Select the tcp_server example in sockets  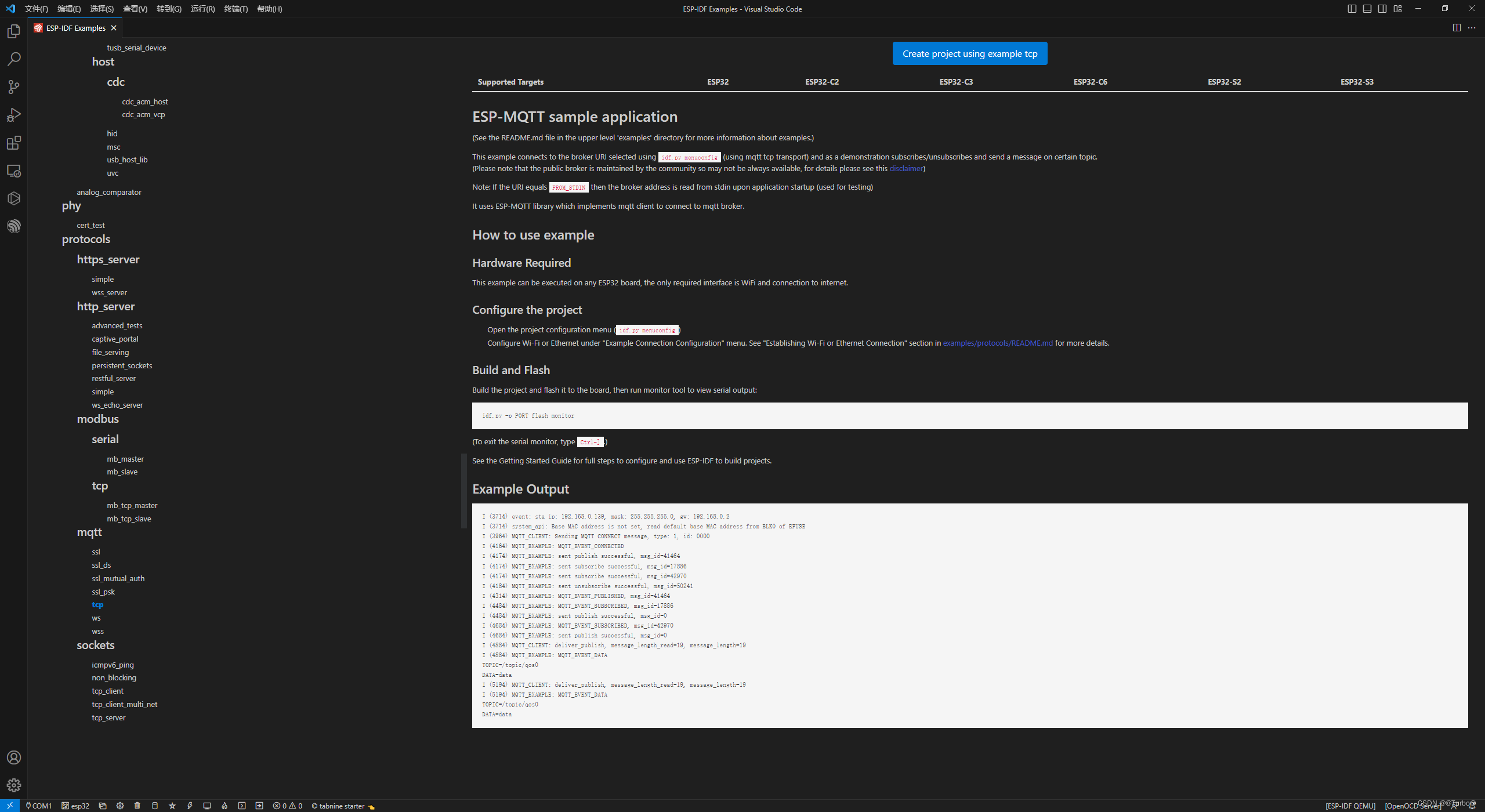tap(108, 717)
